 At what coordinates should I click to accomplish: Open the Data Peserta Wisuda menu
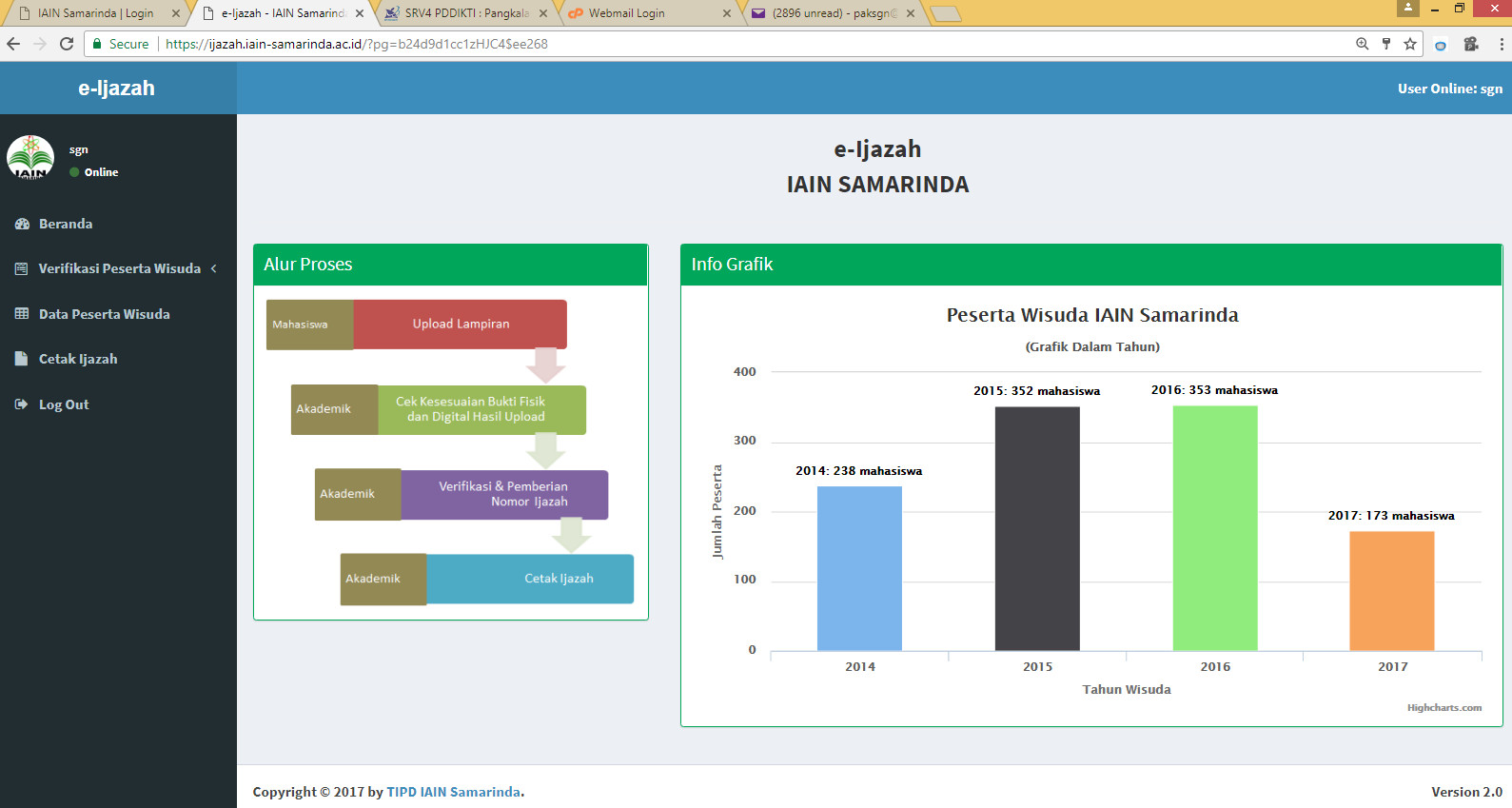point(118,314)
